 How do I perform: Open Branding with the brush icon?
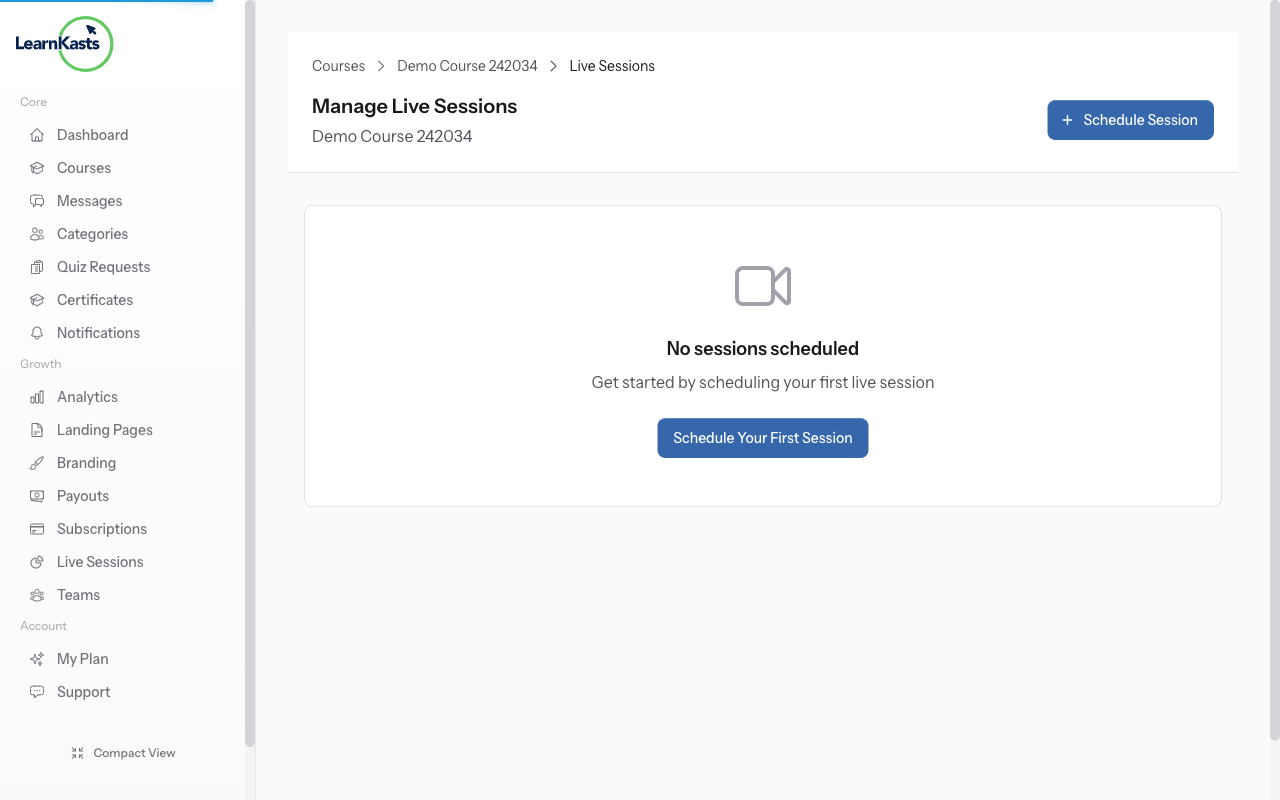click(37, 462)
